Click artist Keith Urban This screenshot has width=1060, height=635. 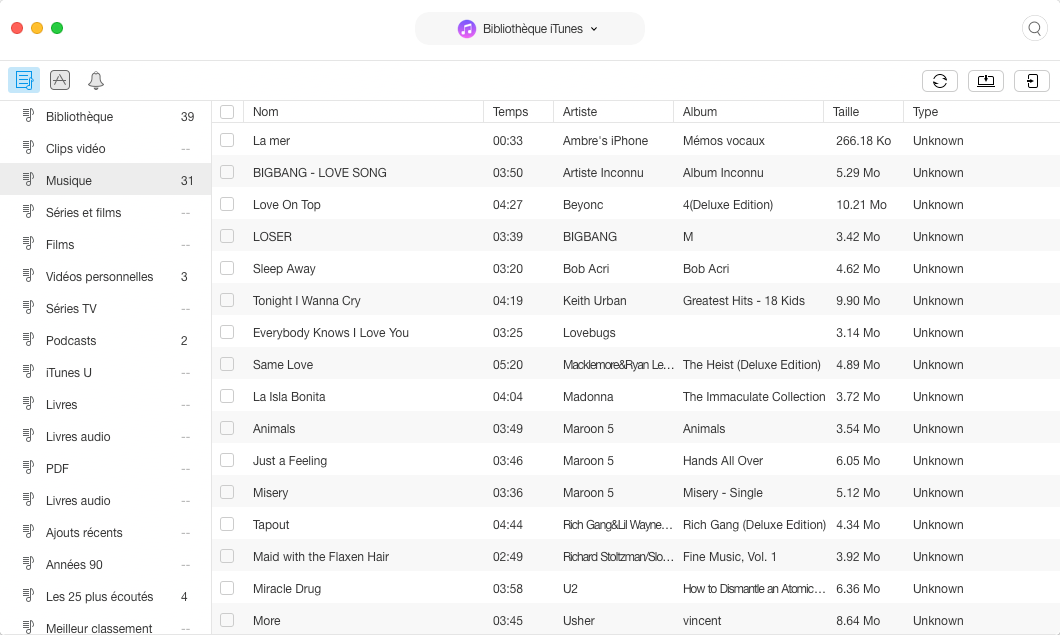(594, 300)
